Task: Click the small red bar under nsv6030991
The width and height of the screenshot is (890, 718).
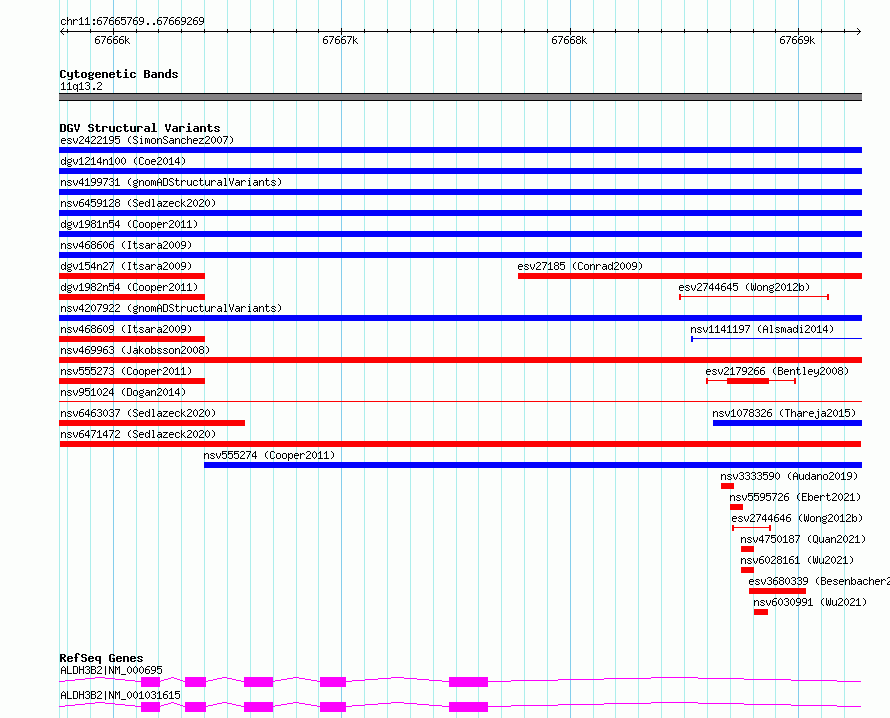Action: 761,612
